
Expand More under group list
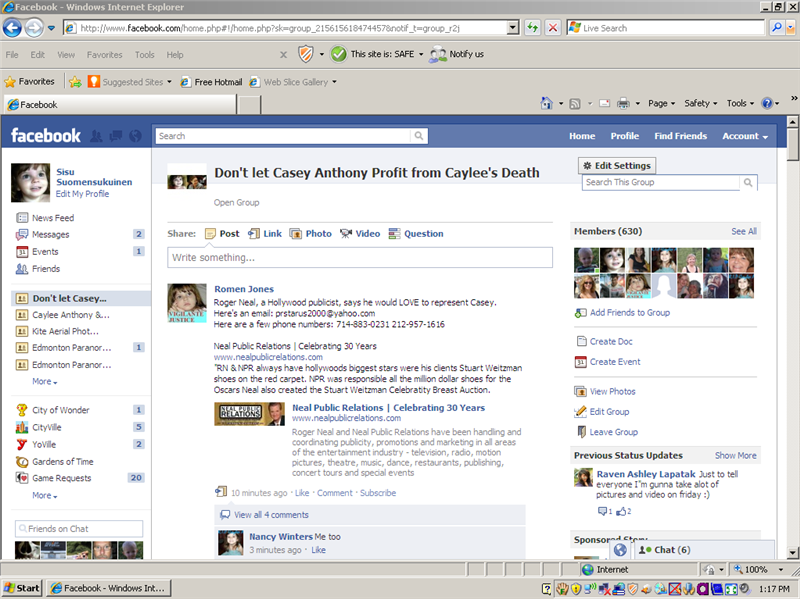pyautogui.click(x=44, y=381)
